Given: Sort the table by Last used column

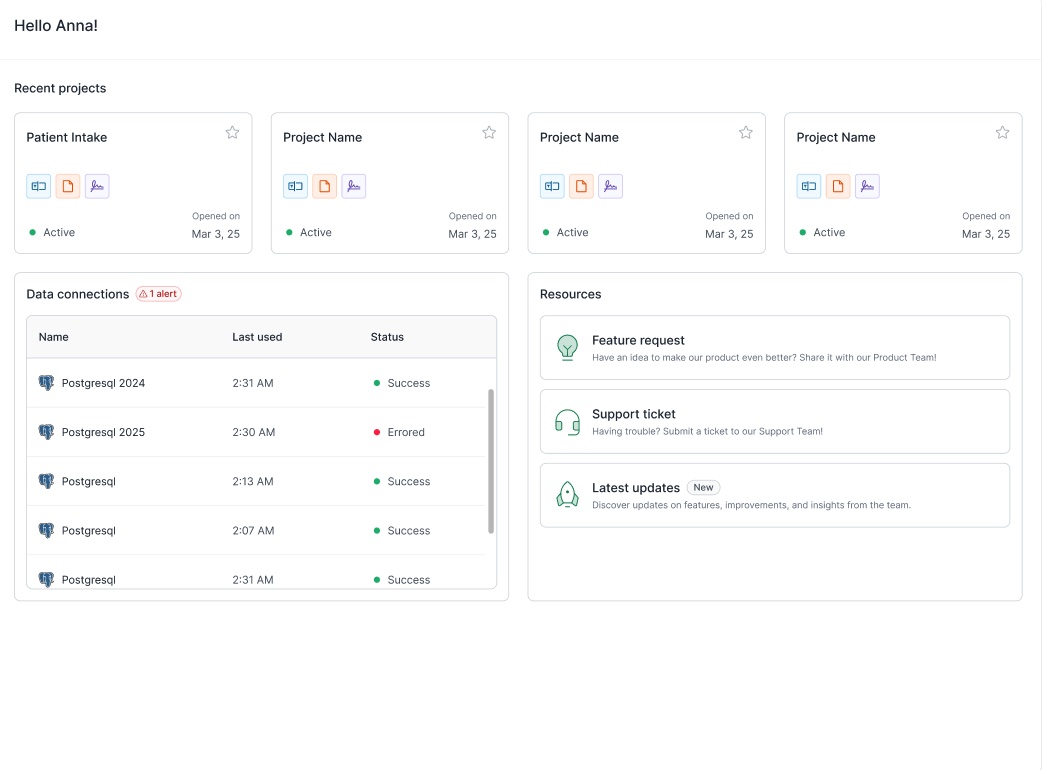Looking at the screenshot, I should (257, 337).
